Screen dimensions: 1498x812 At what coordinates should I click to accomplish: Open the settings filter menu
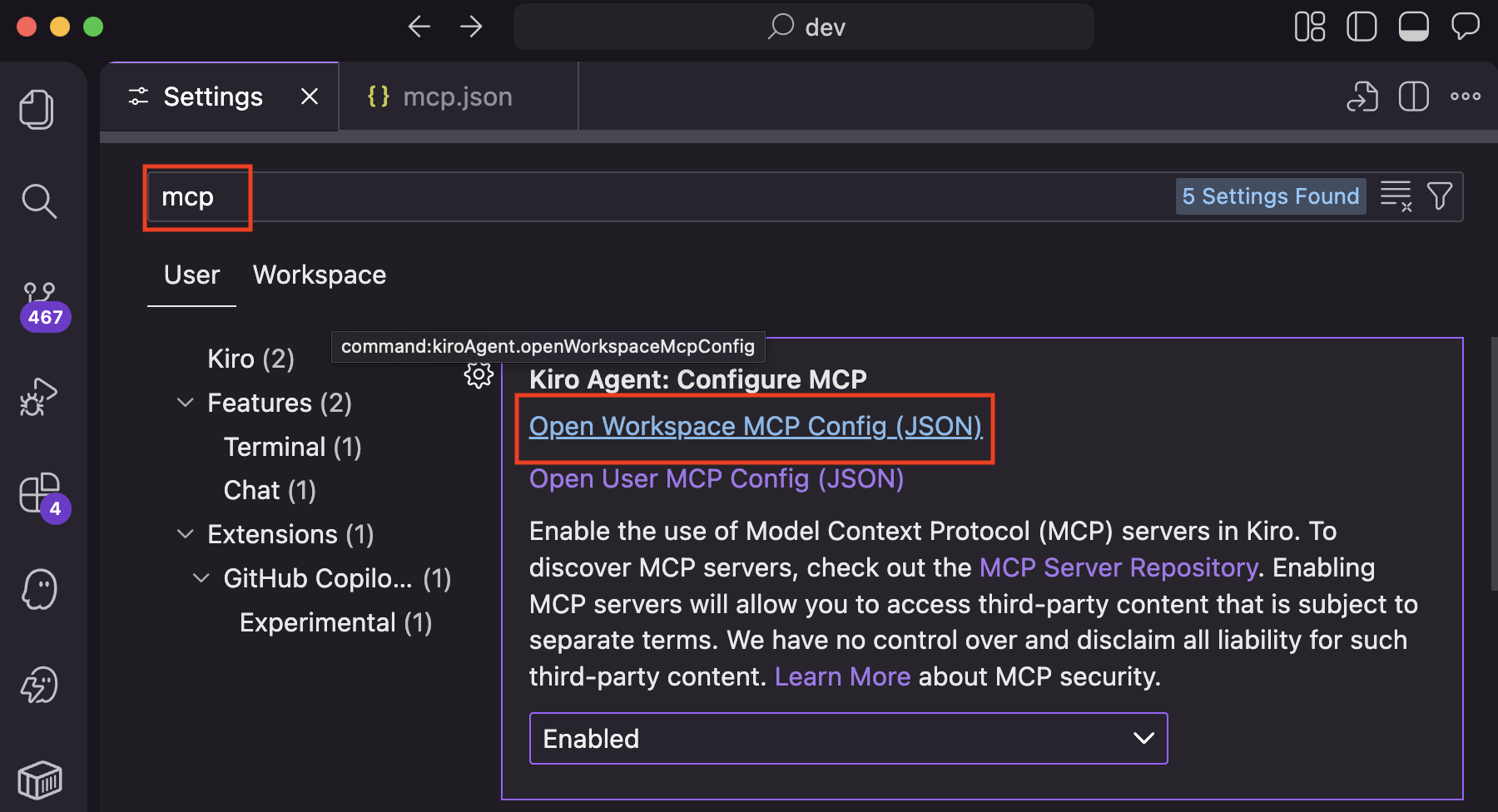1441,196
